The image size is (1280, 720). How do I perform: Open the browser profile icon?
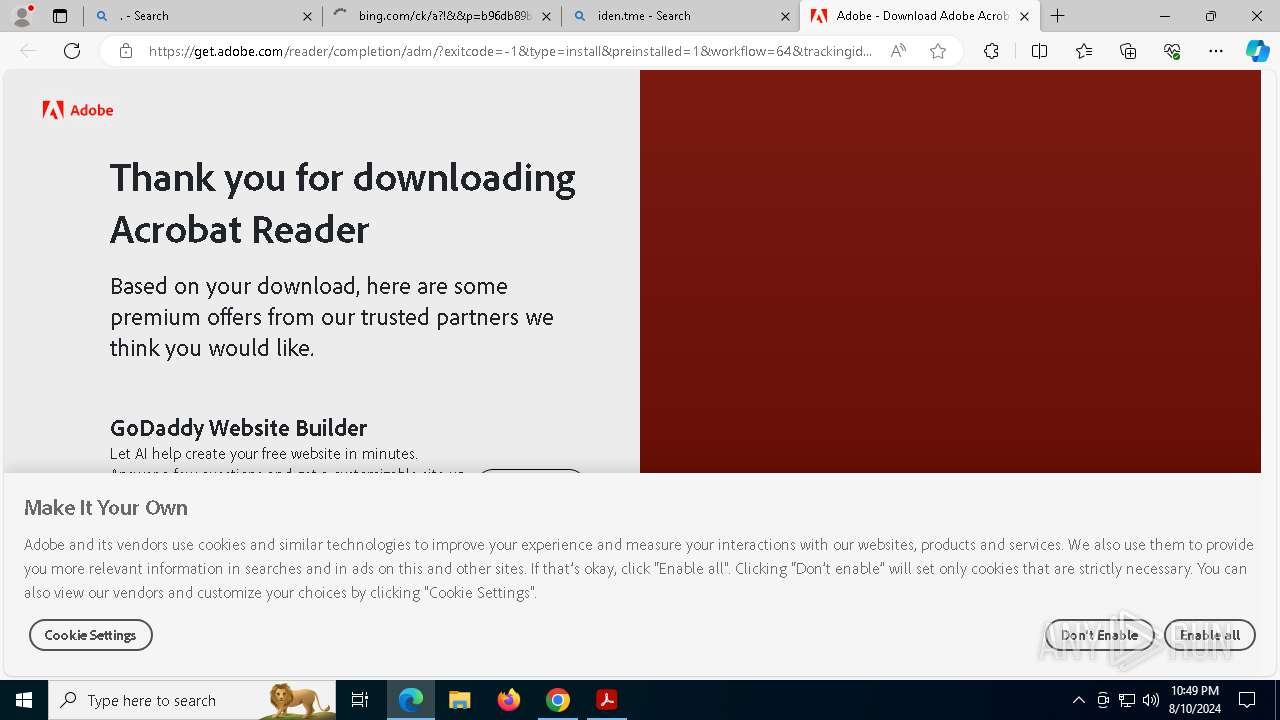click(x=22, y=16)
